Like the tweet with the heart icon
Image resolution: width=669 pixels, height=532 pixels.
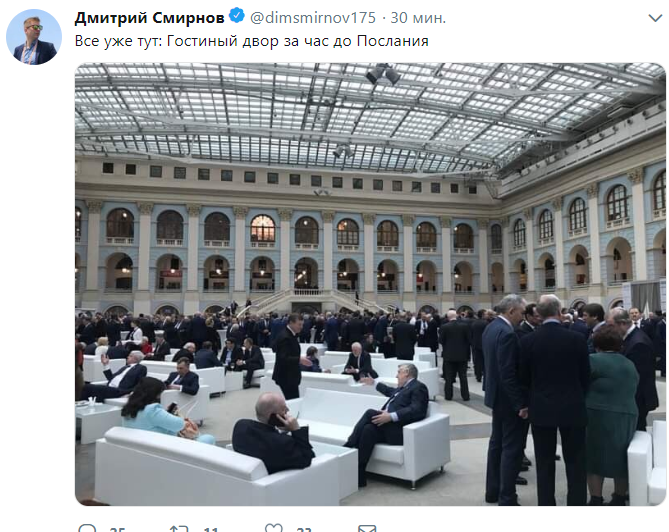(x=273, y=528)
